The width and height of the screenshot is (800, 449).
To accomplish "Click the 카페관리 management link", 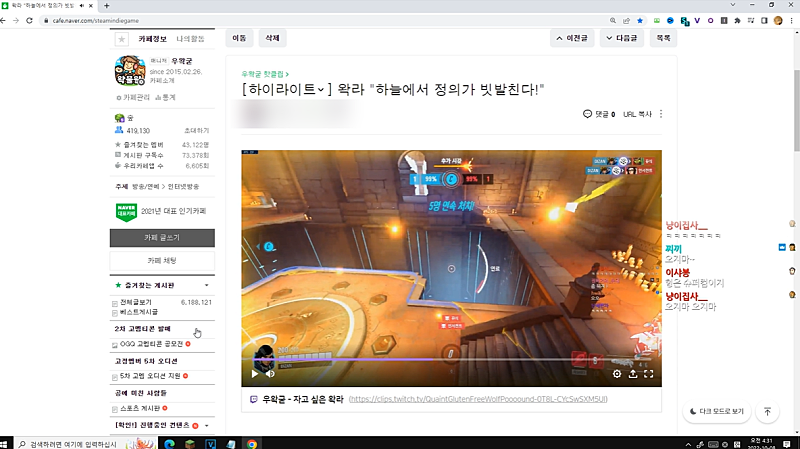I will (x=134, y=97).
